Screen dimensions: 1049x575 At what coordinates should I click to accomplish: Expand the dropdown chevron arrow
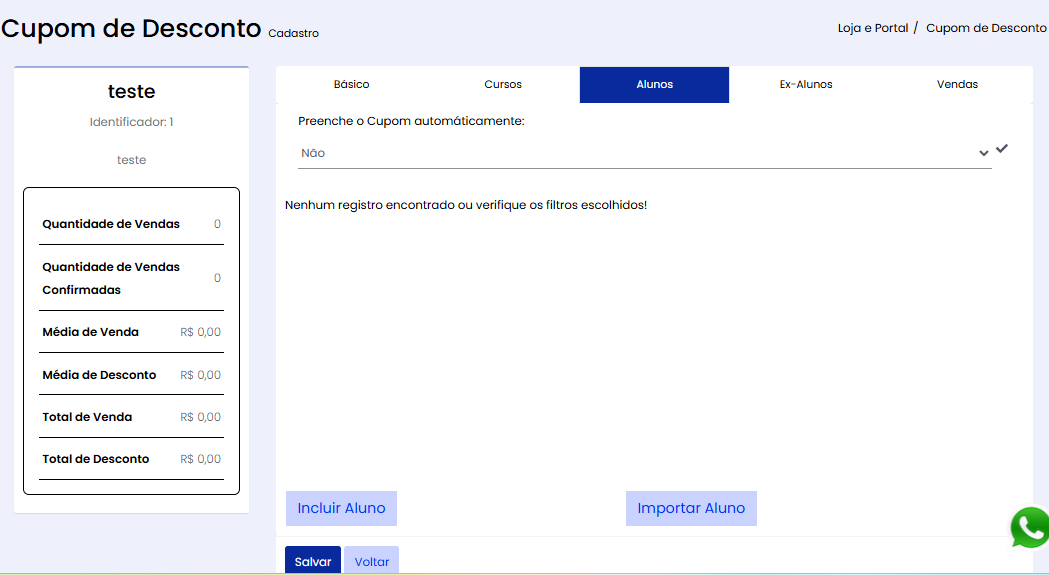pos(984,153)
